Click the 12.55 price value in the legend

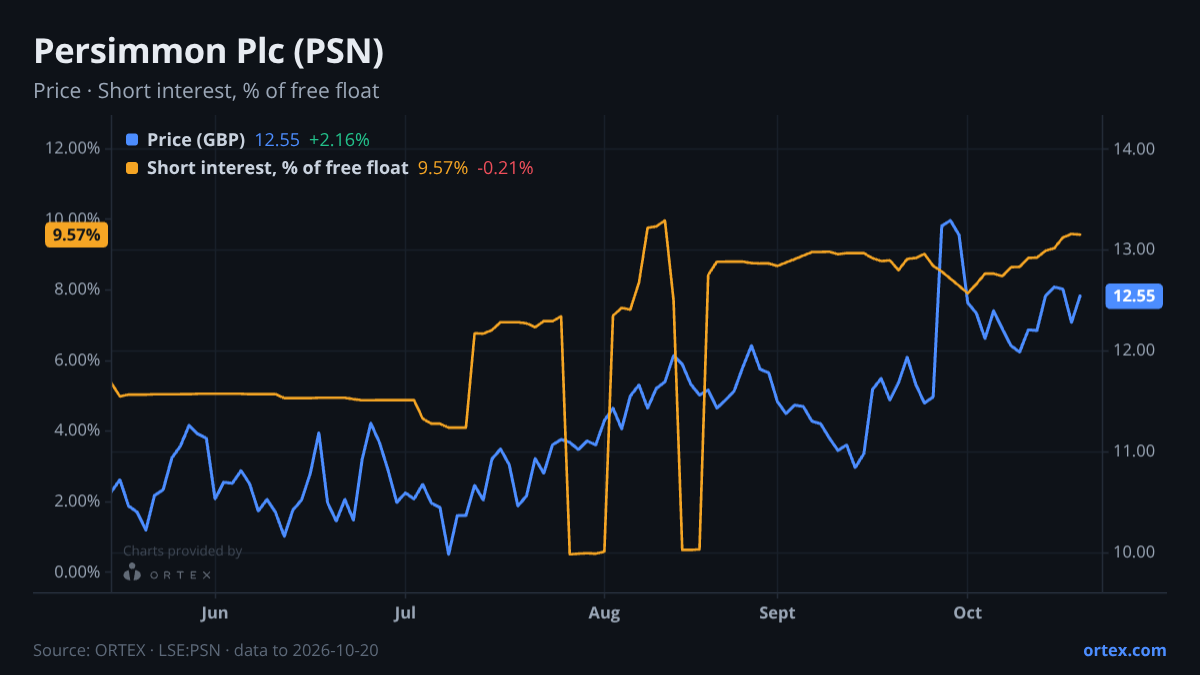[275, 140]
